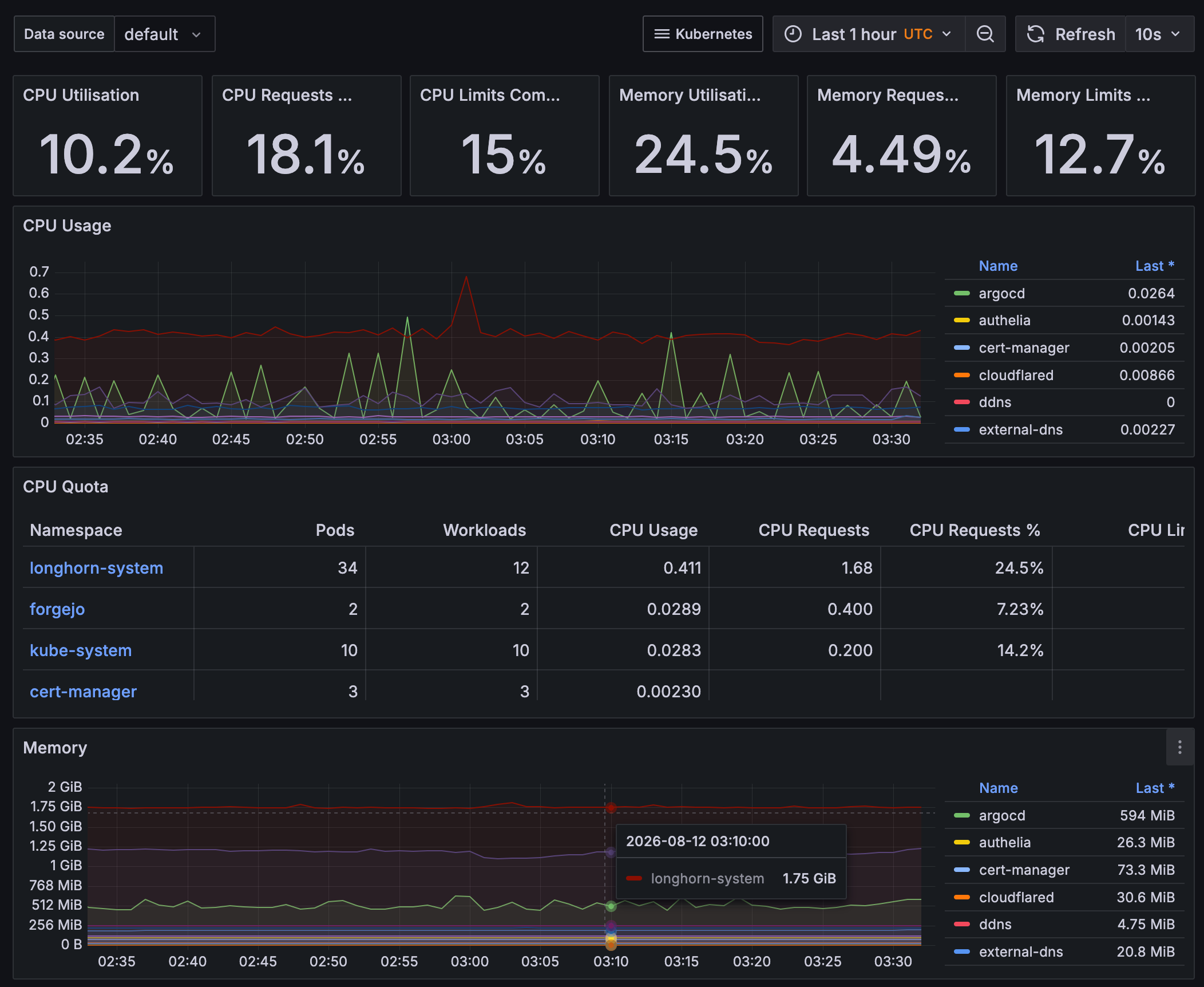
Task: Sort CPU Usage legend by Name header
Action: (998, 266)
